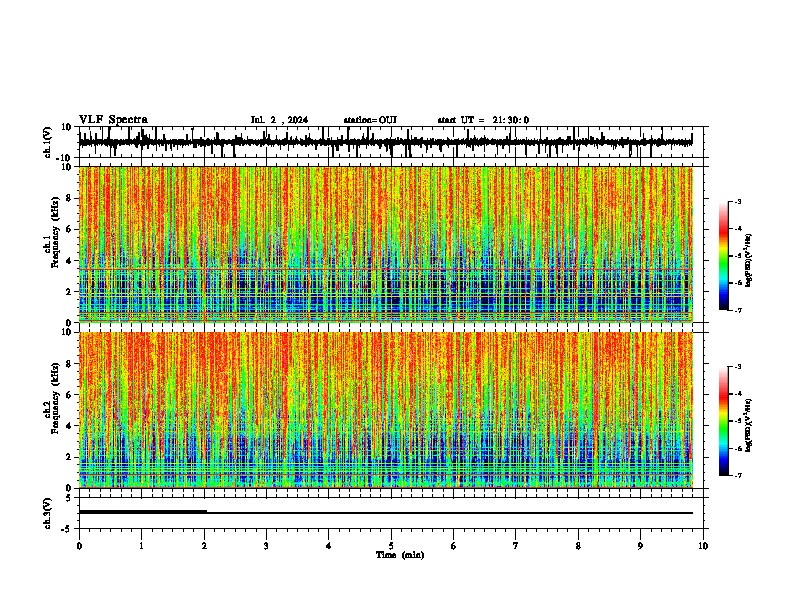This screenshot has width=792, height=612.
Task: Click the ch.1 spectrogram plot area
Action: pos(385,244)
